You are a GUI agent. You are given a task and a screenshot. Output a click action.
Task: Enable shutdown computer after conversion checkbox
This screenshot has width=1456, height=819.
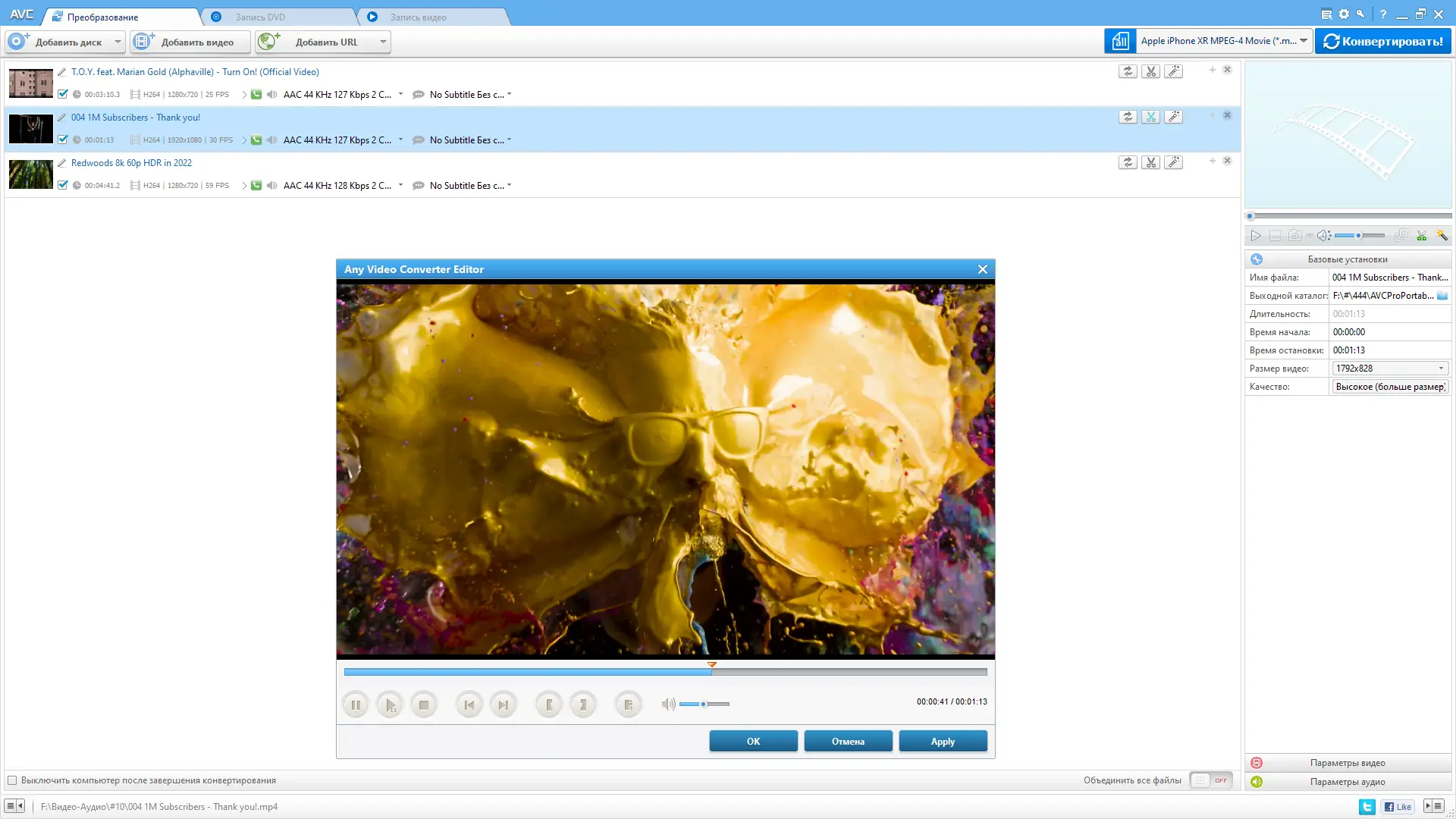tap(12, 780)
